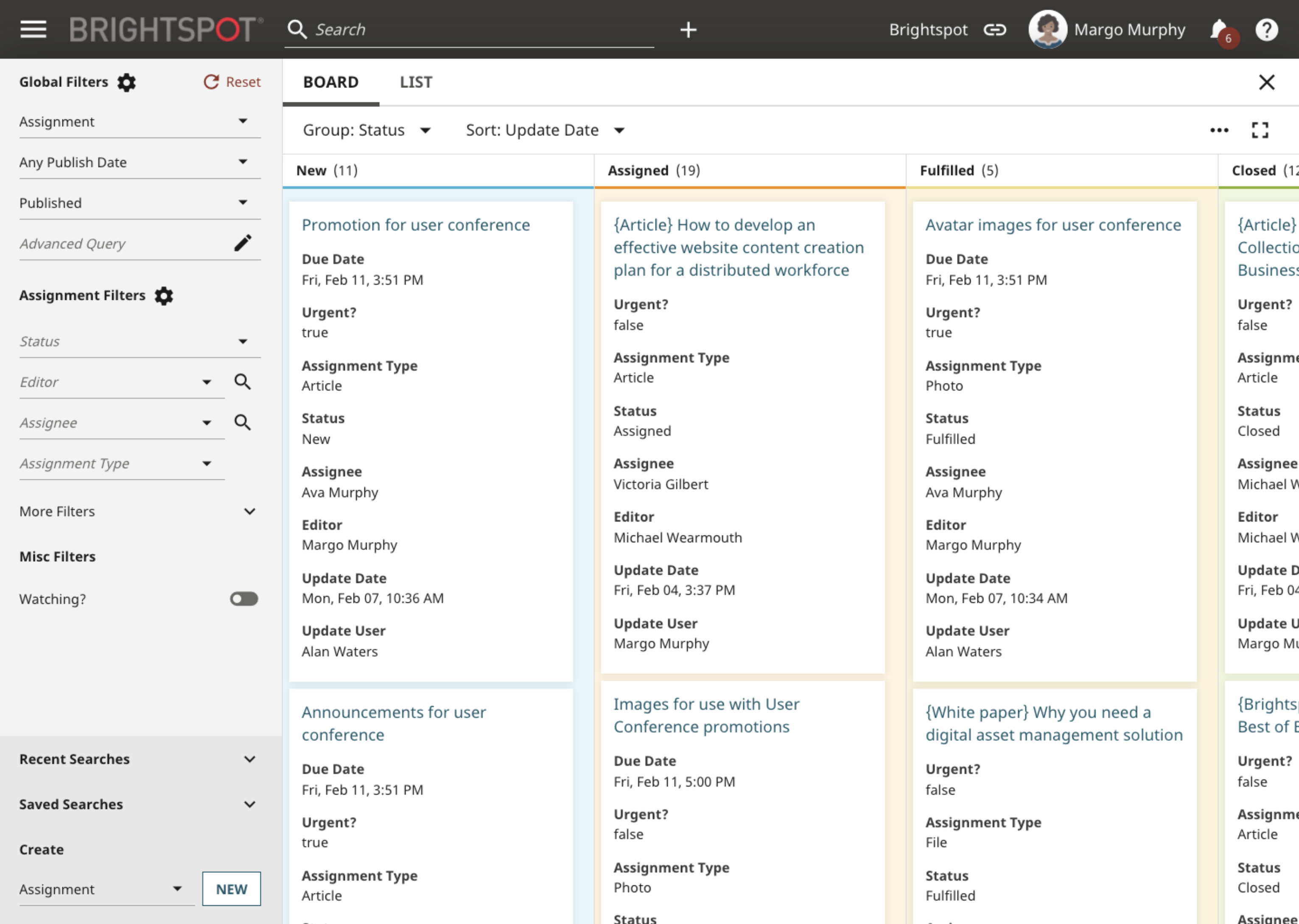Switch to the BOARD tab
Viewport: 1299px width, 924px height.
coord(330,82)
